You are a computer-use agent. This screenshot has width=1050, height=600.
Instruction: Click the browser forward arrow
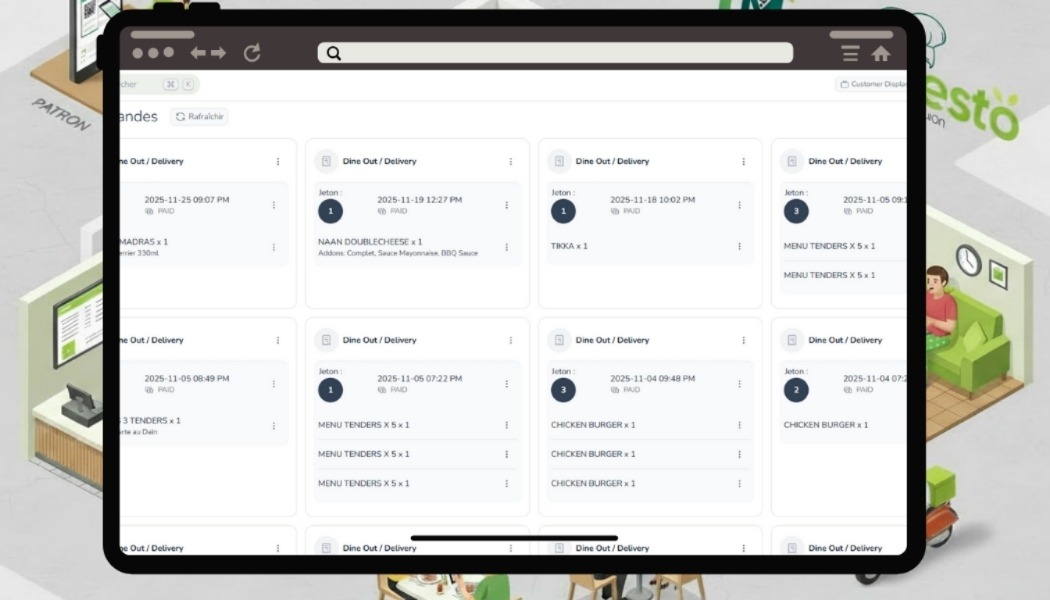pos(218,53)
